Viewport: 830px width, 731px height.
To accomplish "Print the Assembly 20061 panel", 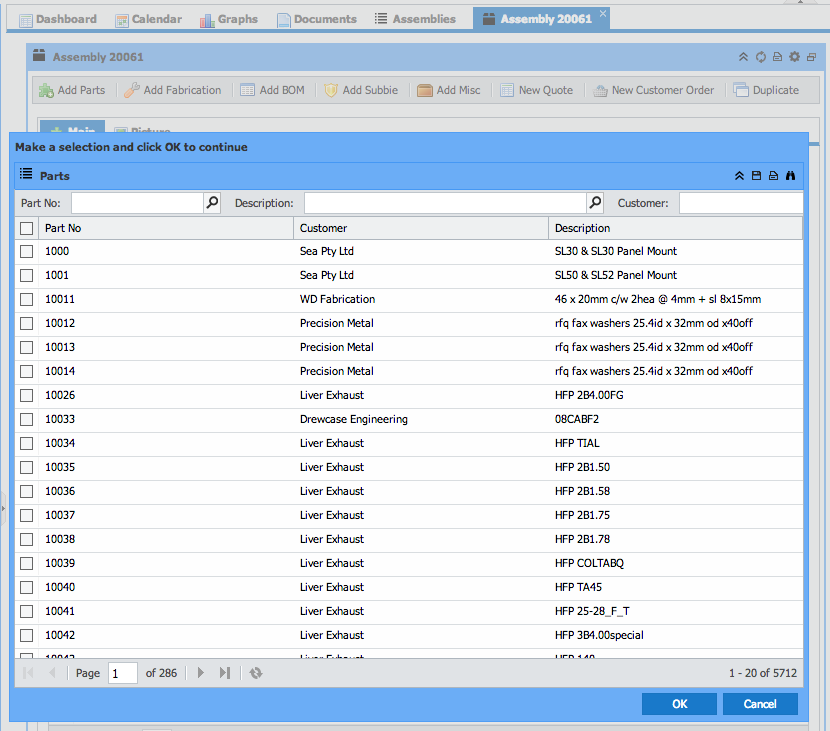I will pyautogui.click(x=778, y=57).
